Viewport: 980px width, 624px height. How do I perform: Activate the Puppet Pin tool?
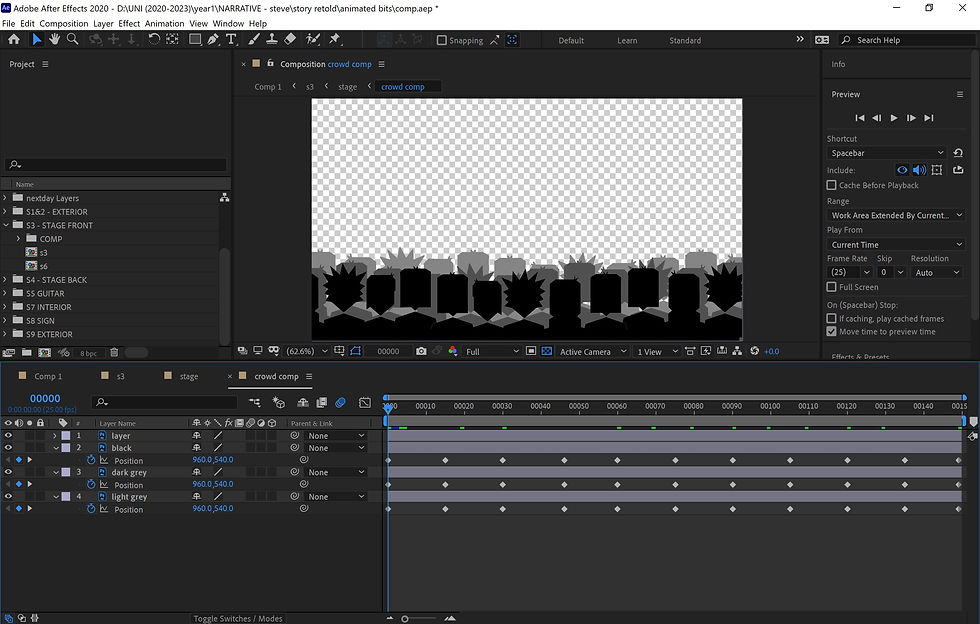[x=335, y=40]
